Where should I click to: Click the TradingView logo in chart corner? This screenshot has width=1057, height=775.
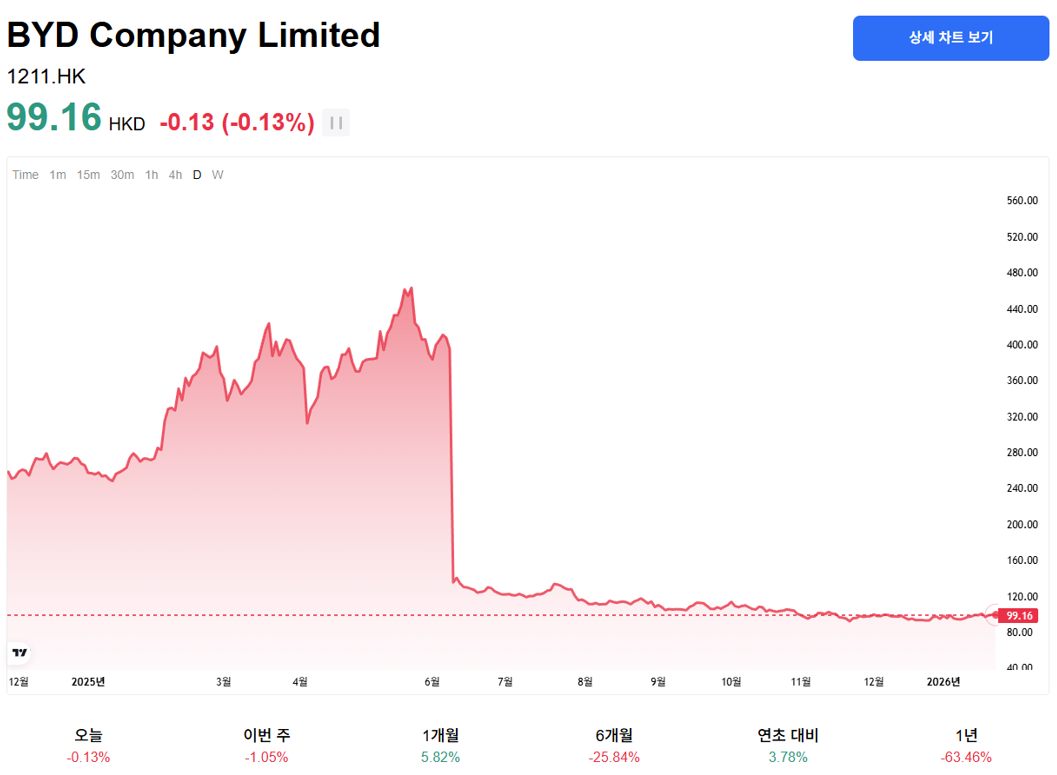tap(20, 652)
